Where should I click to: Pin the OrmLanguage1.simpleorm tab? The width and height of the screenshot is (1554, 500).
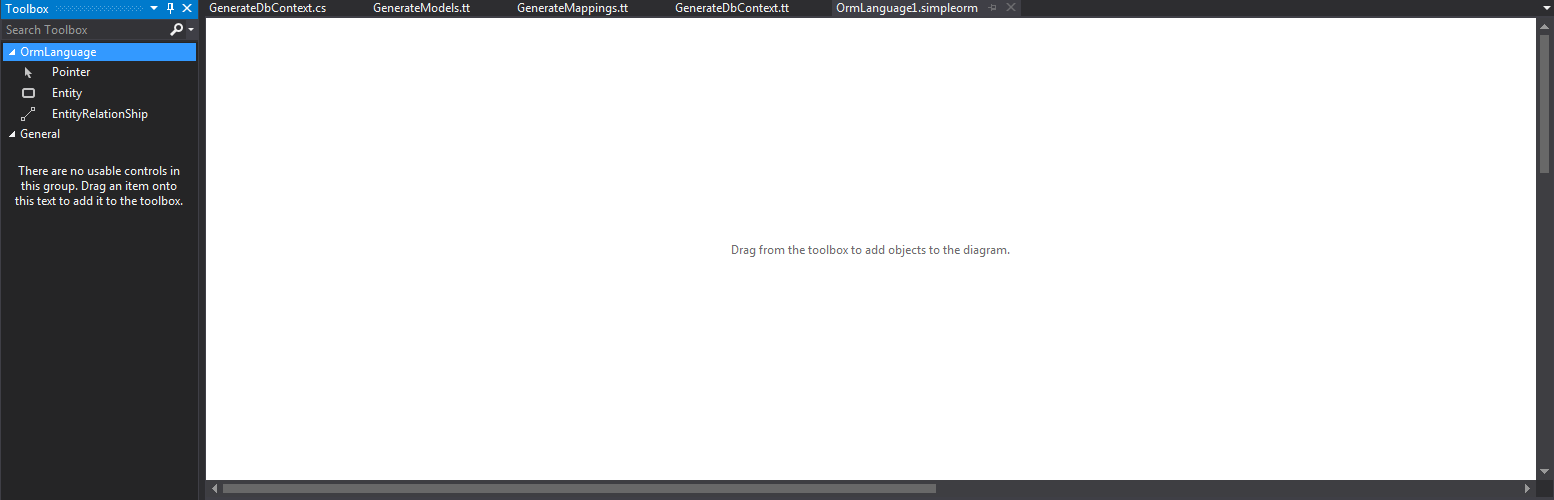point(993,8)
